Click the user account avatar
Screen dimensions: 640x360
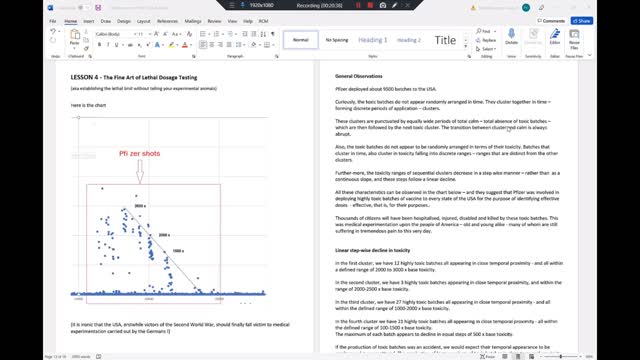[526, 7]
